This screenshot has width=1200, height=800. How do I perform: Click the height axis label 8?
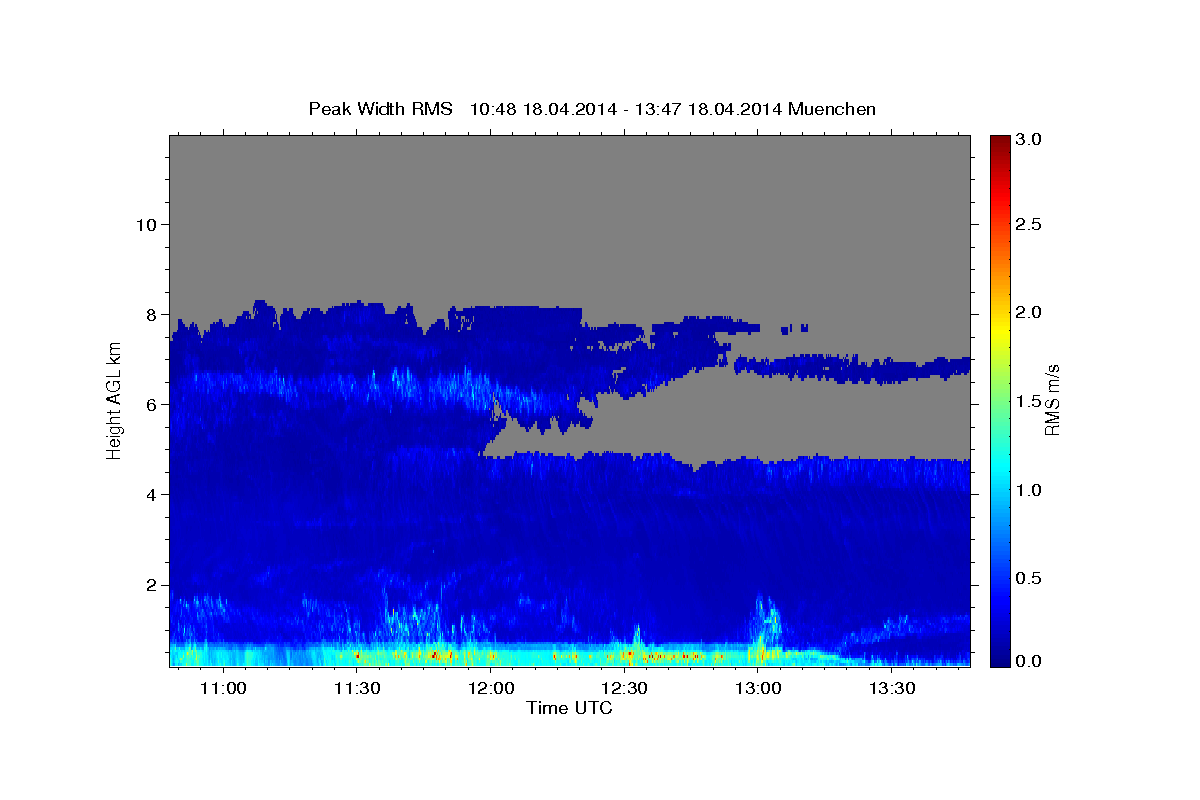[x=154, y=314]
